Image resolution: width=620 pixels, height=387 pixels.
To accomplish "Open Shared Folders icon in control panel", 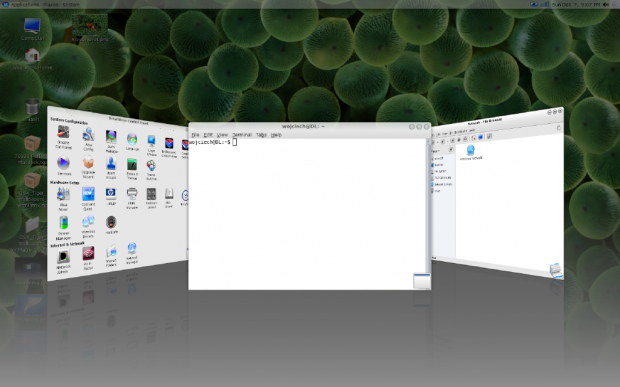I will pos(111,256).
